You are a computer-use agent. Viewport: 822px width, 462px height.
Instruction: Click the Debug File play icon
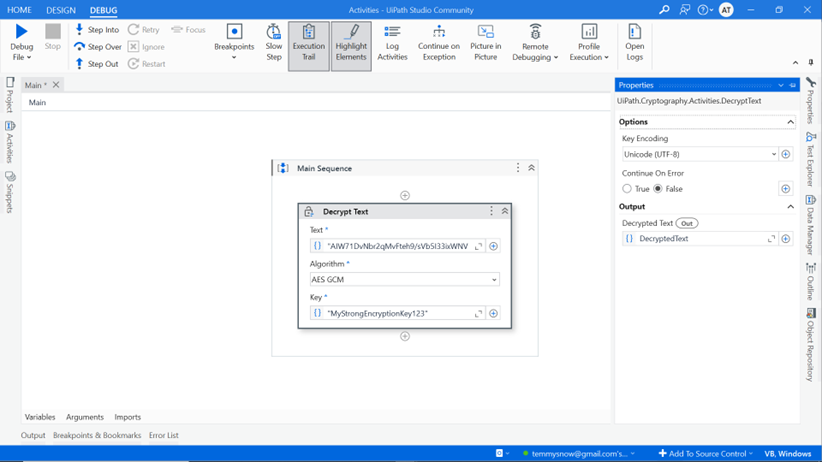click(21, 31)
